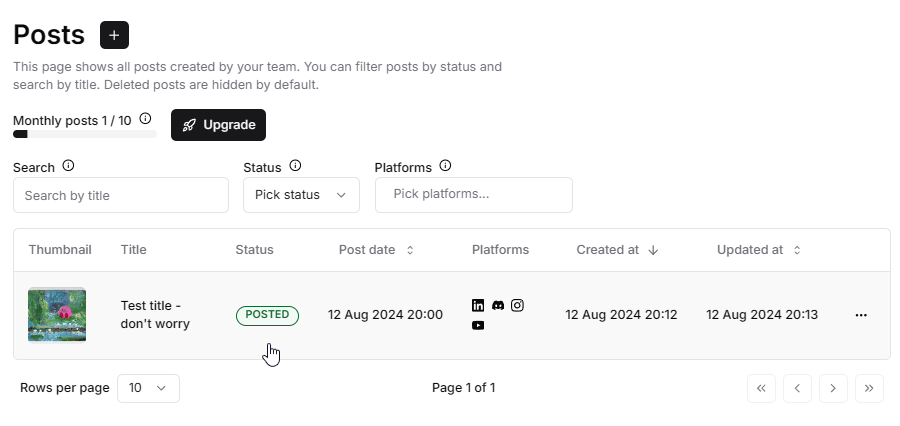Click the plus icon to create a post
The height and width of the screenshot is (426, 900).
[114, 35]
